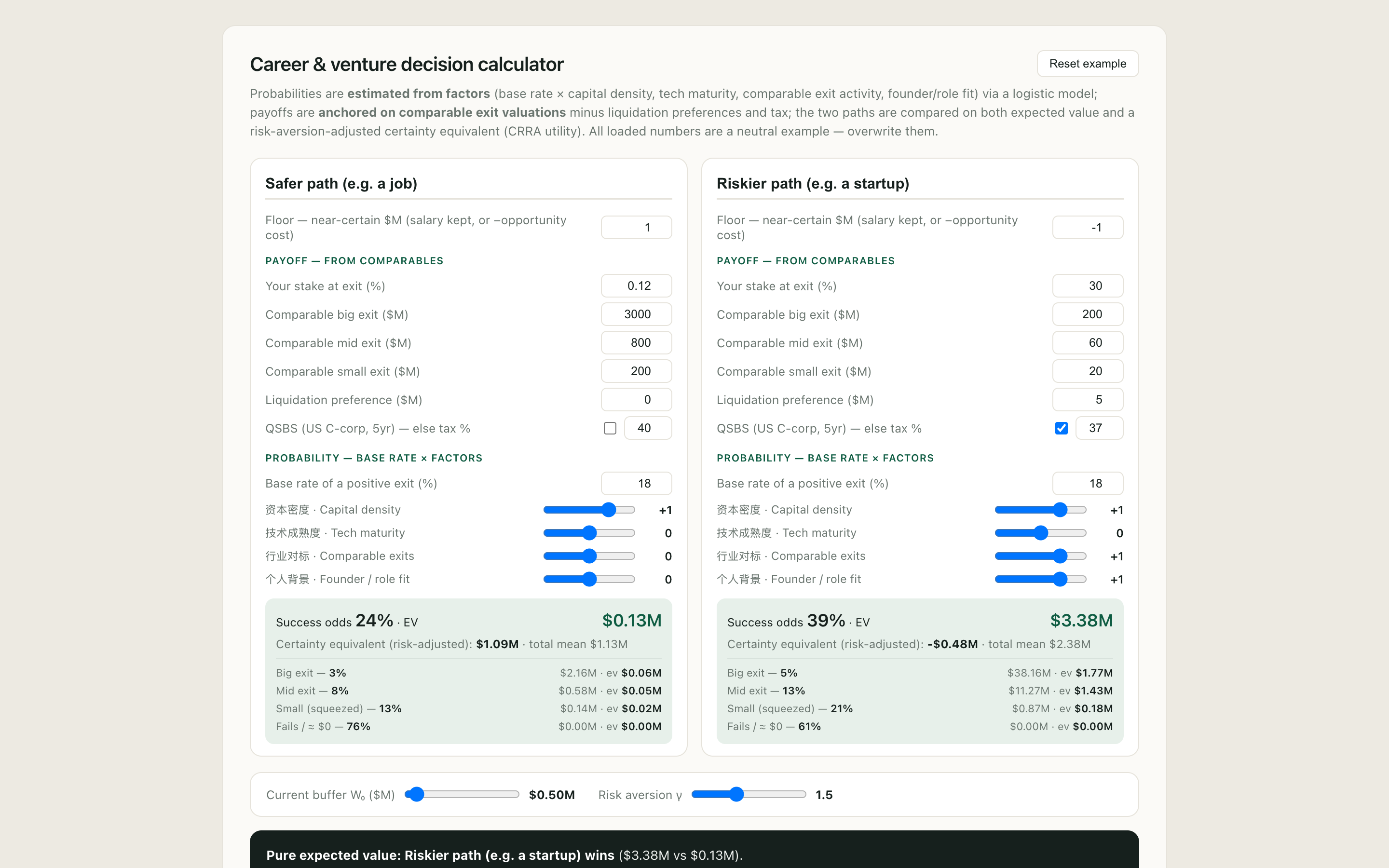This screenshot has width=1389, height=868.
Task: Focus the Riskier path Comparable small exit field
Action: click(1087, 371)
